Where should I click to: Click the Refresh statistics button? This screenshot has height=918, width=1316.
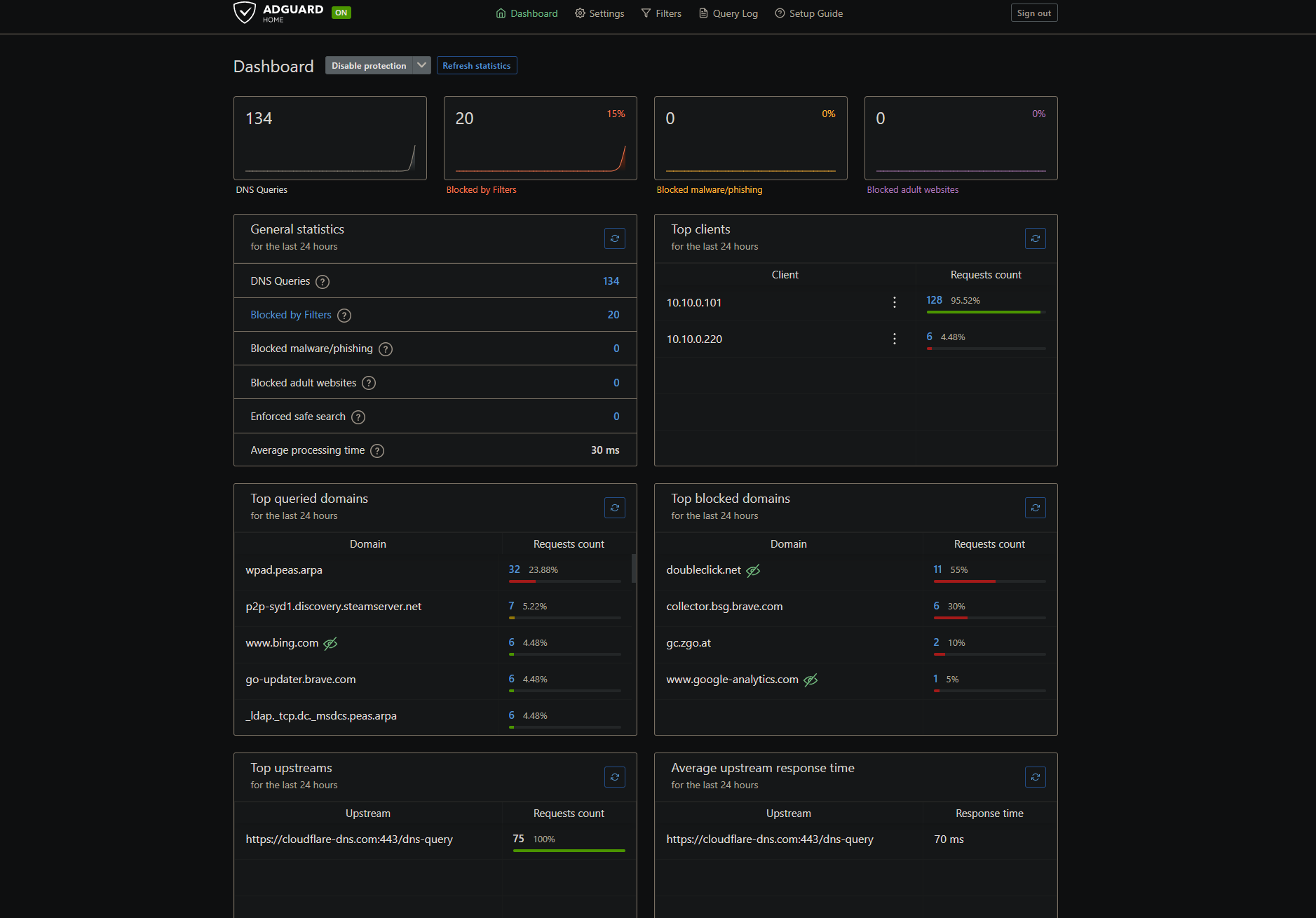click(477, 65)
